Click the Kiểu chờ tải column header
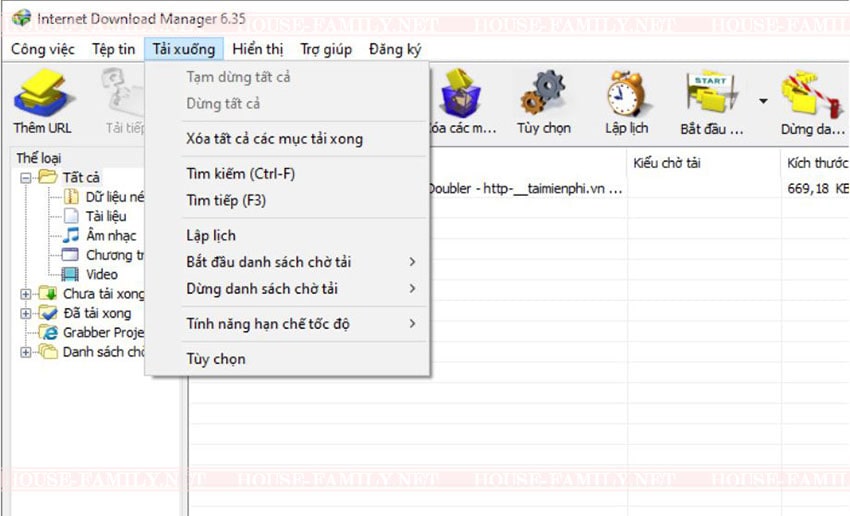 [704, 163]
